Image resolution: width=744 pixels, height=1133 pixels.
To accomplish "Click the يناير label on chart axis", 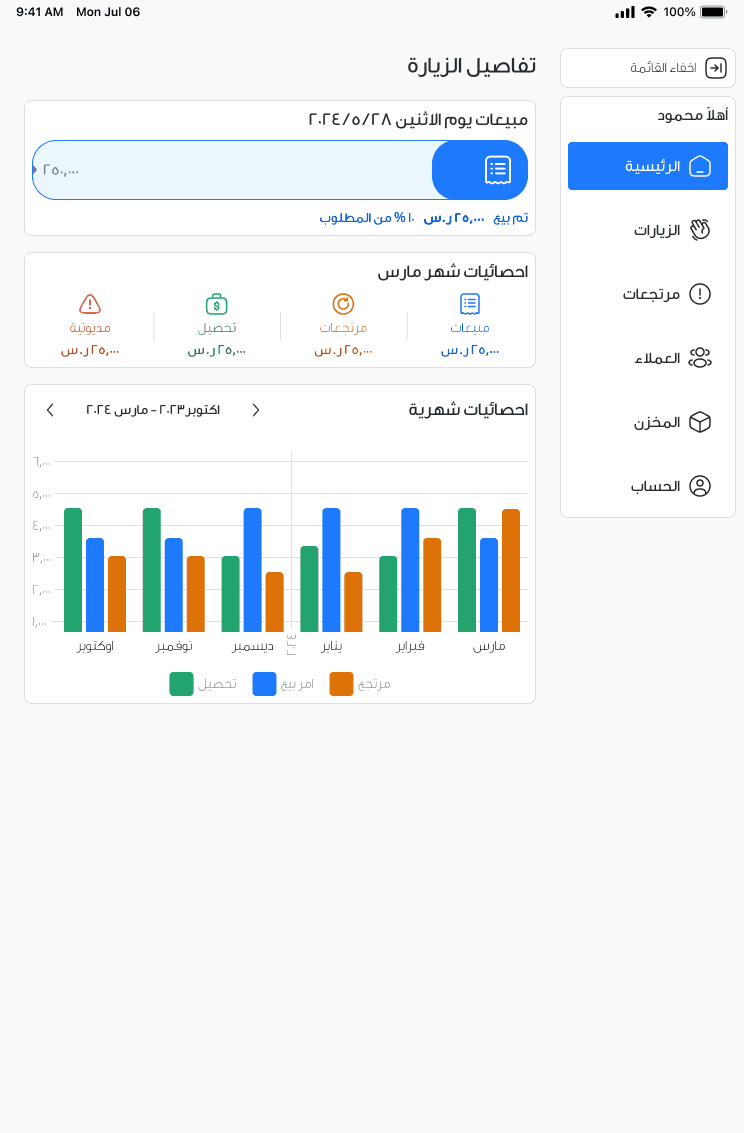I will pos(332,646).
